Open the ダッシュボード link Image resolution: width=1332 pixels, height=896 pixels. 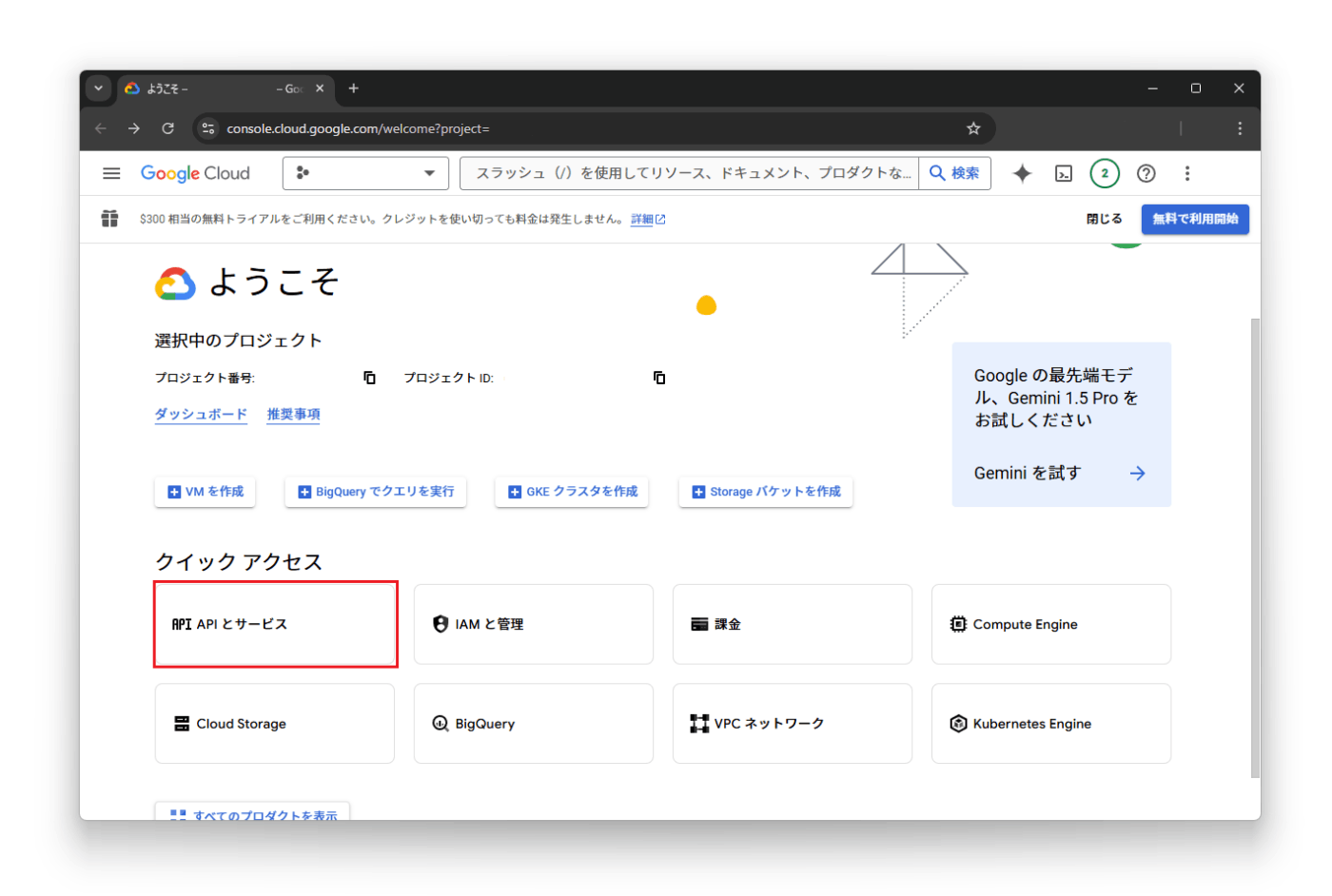click(201, 415)
